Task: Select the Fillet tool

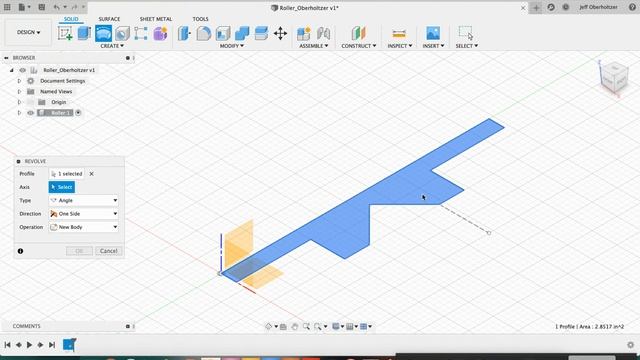Action: click(203, 33)
